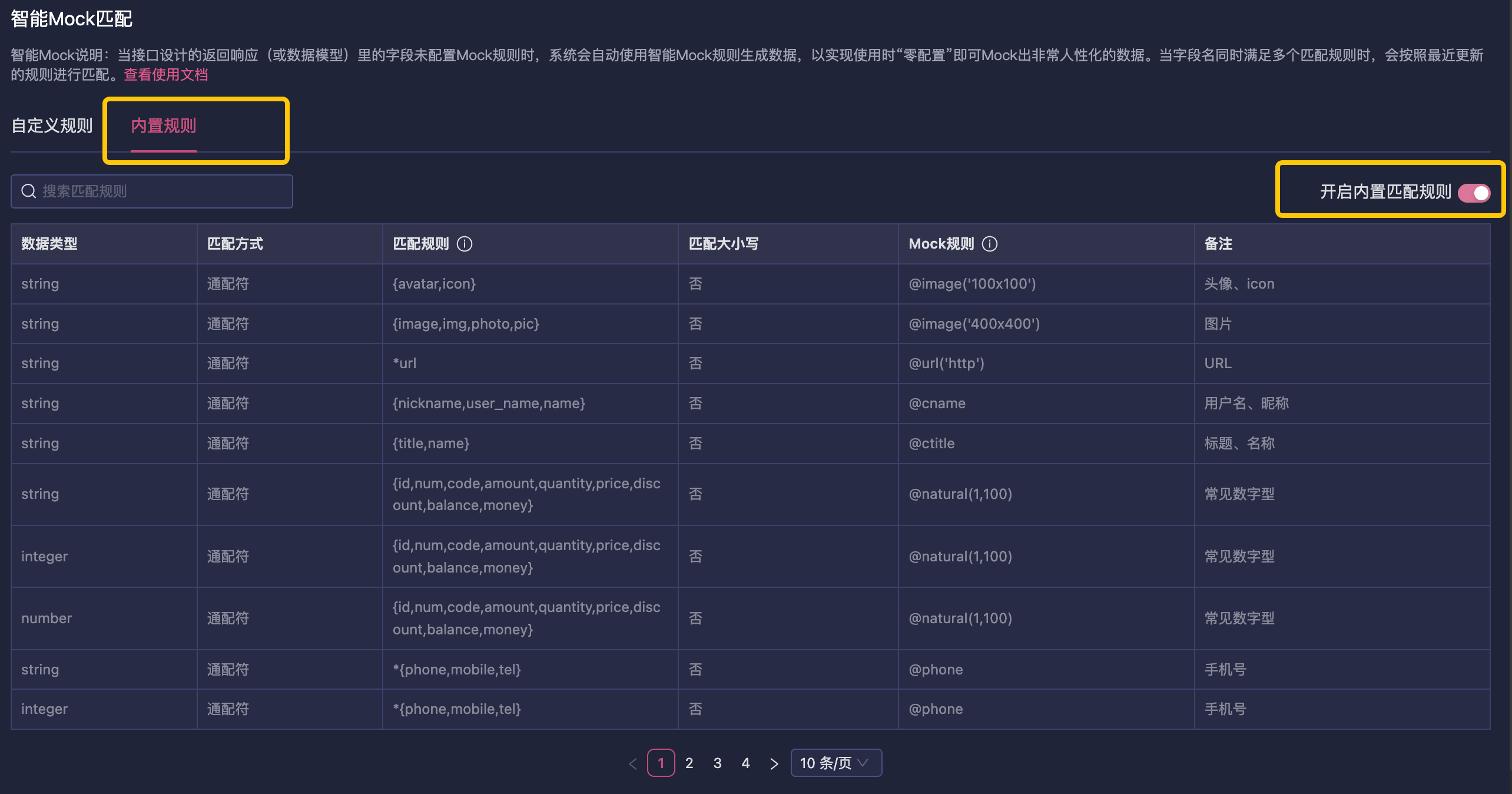The width and height of the screenshot is (1512, 794).
Task: Click the @cname mock rule cell
Action: pyautogui.click(x=1046, y=403)
